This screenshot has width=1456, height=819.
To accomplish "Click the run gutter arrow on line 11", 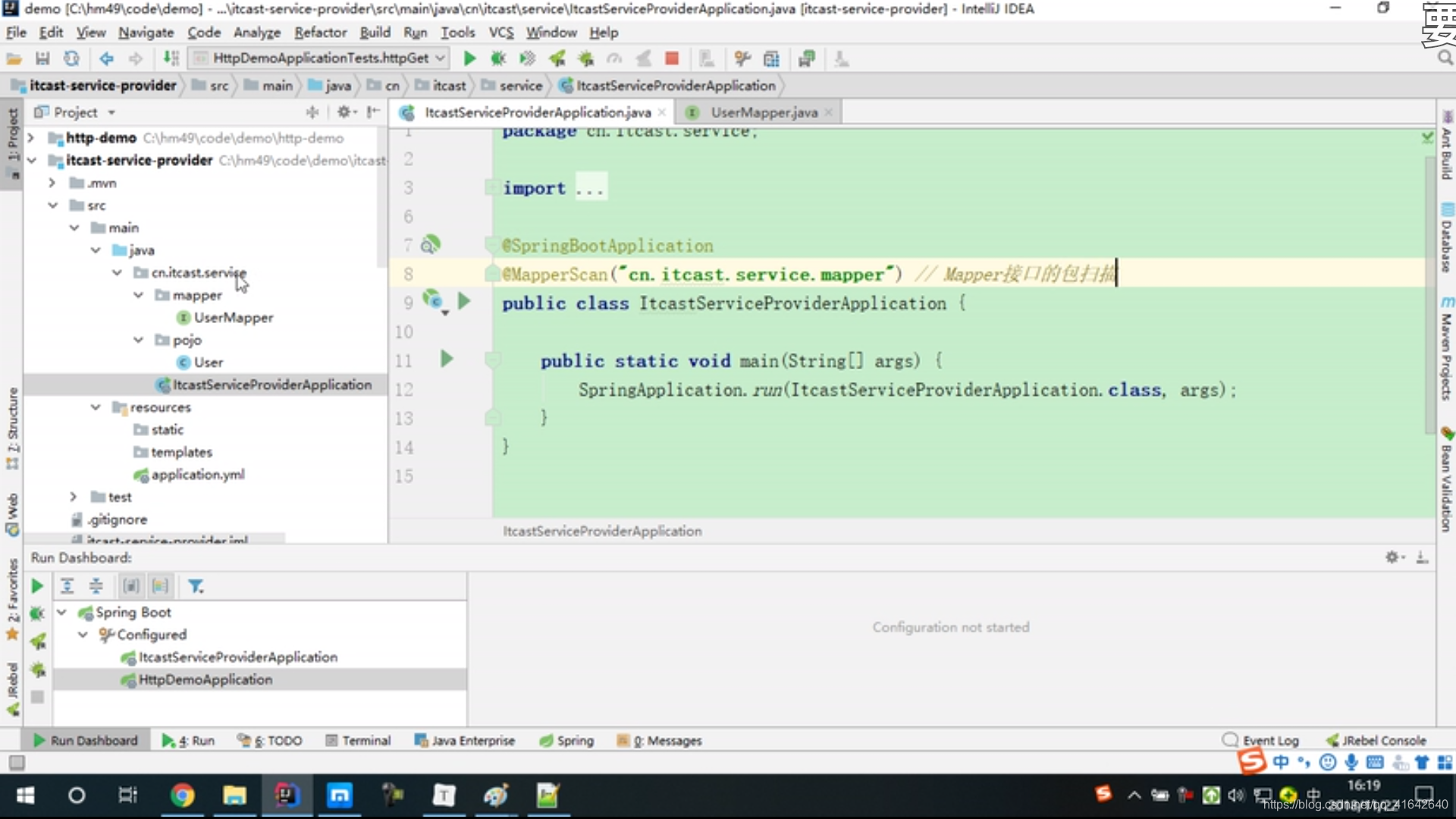I will (447, 359).
